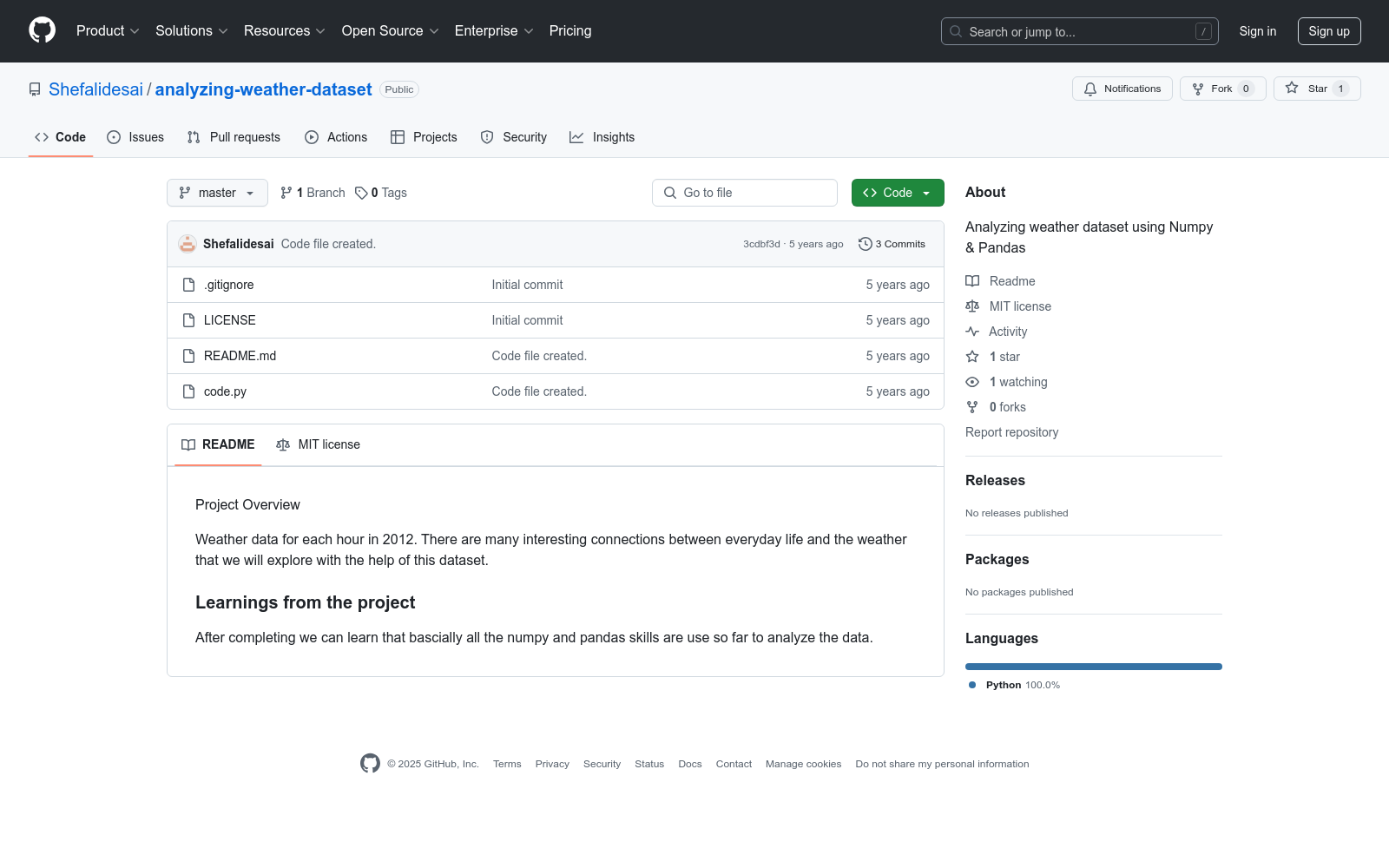
Task: Expand the Enterprise menu
Action: pos(494,30)
